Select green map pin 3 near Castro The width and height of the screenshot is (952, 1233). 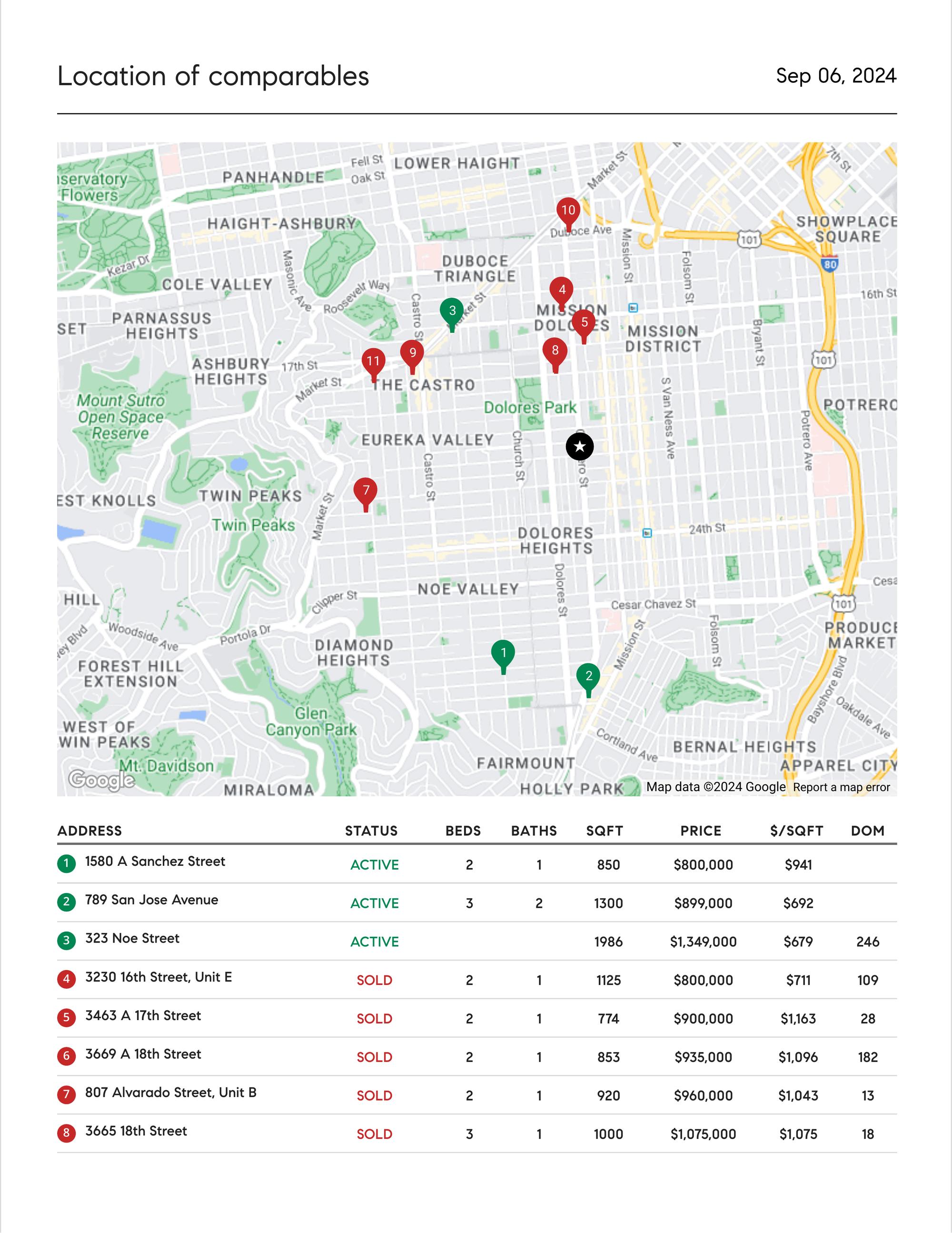[x=451, y=311]
